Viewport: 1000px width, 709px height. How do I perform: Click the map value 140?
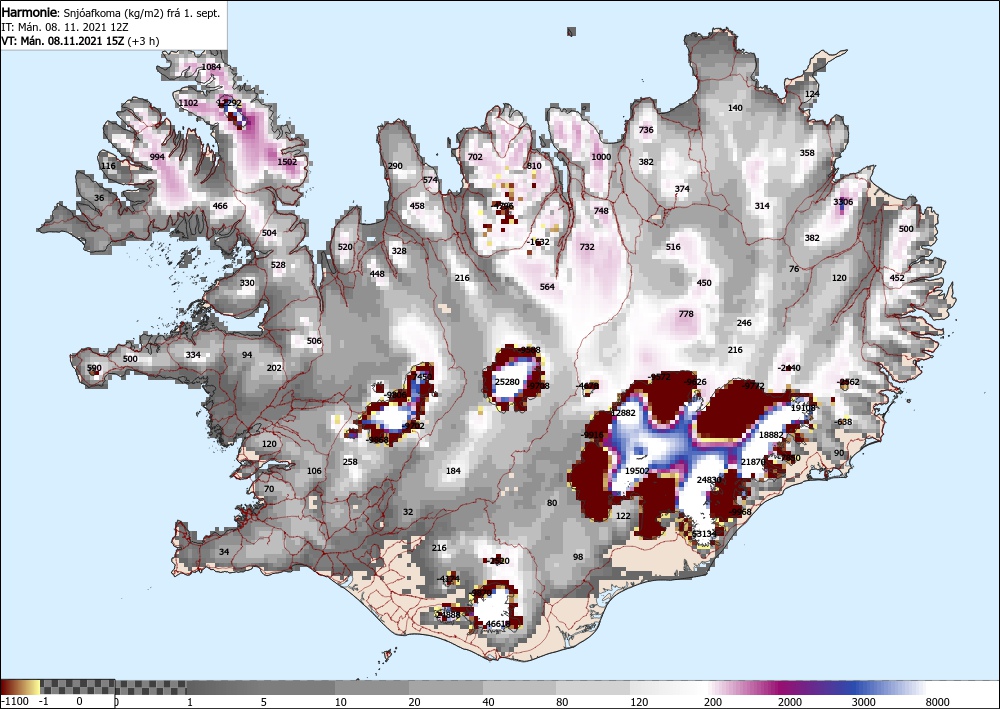(x=735, y=108)
